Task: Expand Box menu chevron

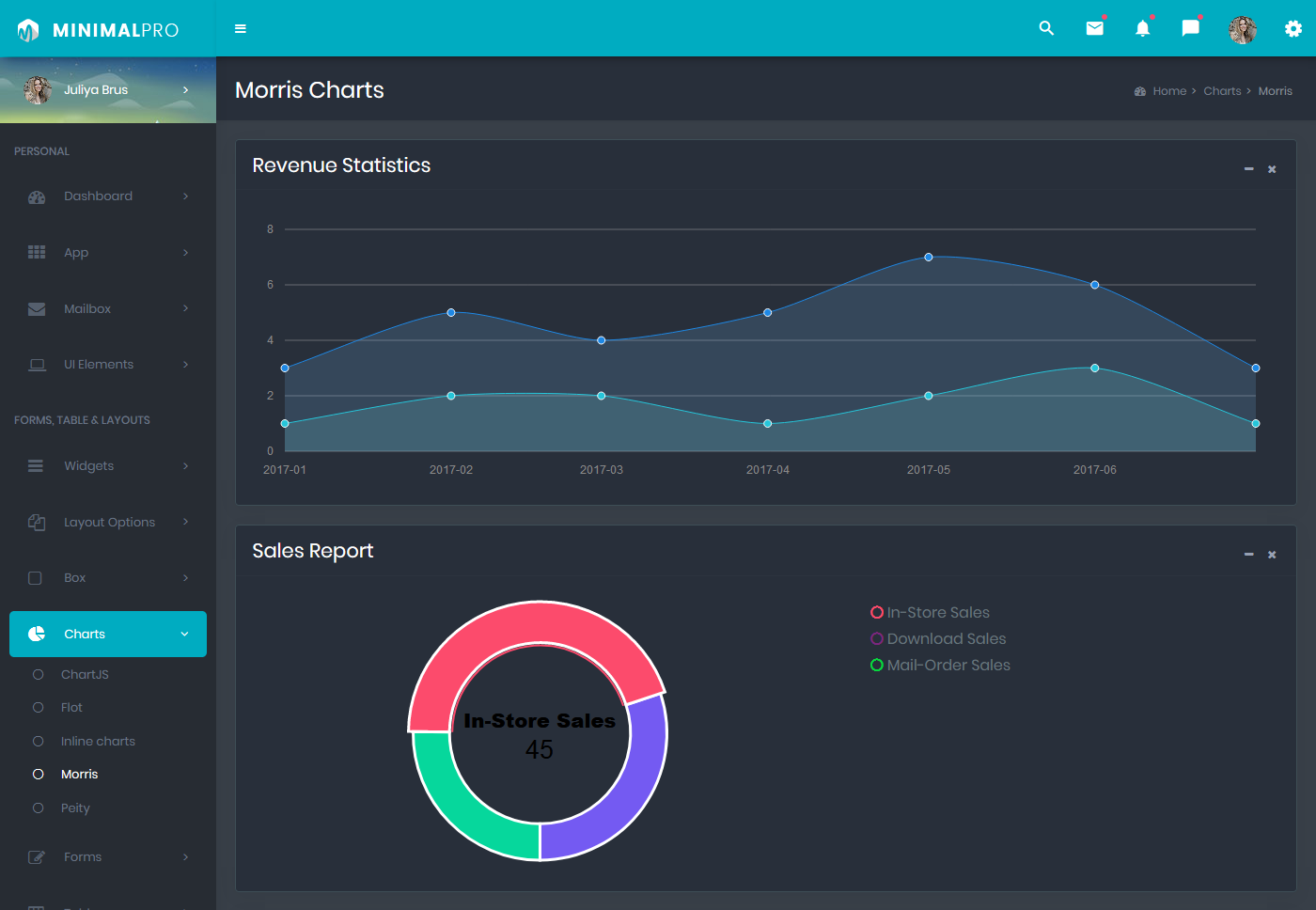Action: [185, 578]
